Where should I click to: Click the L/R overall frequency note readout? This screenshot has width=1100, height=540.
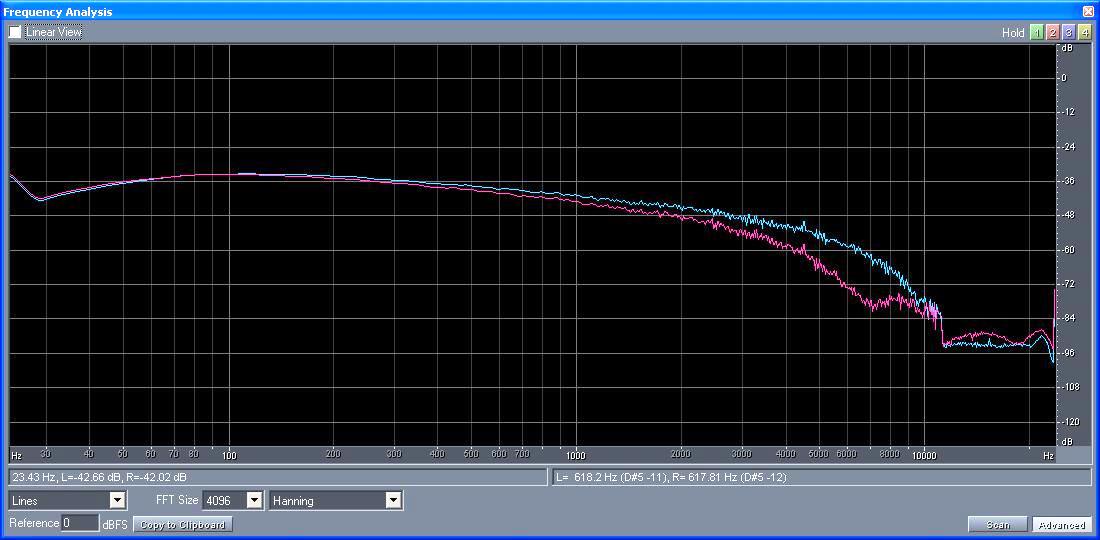821,477
